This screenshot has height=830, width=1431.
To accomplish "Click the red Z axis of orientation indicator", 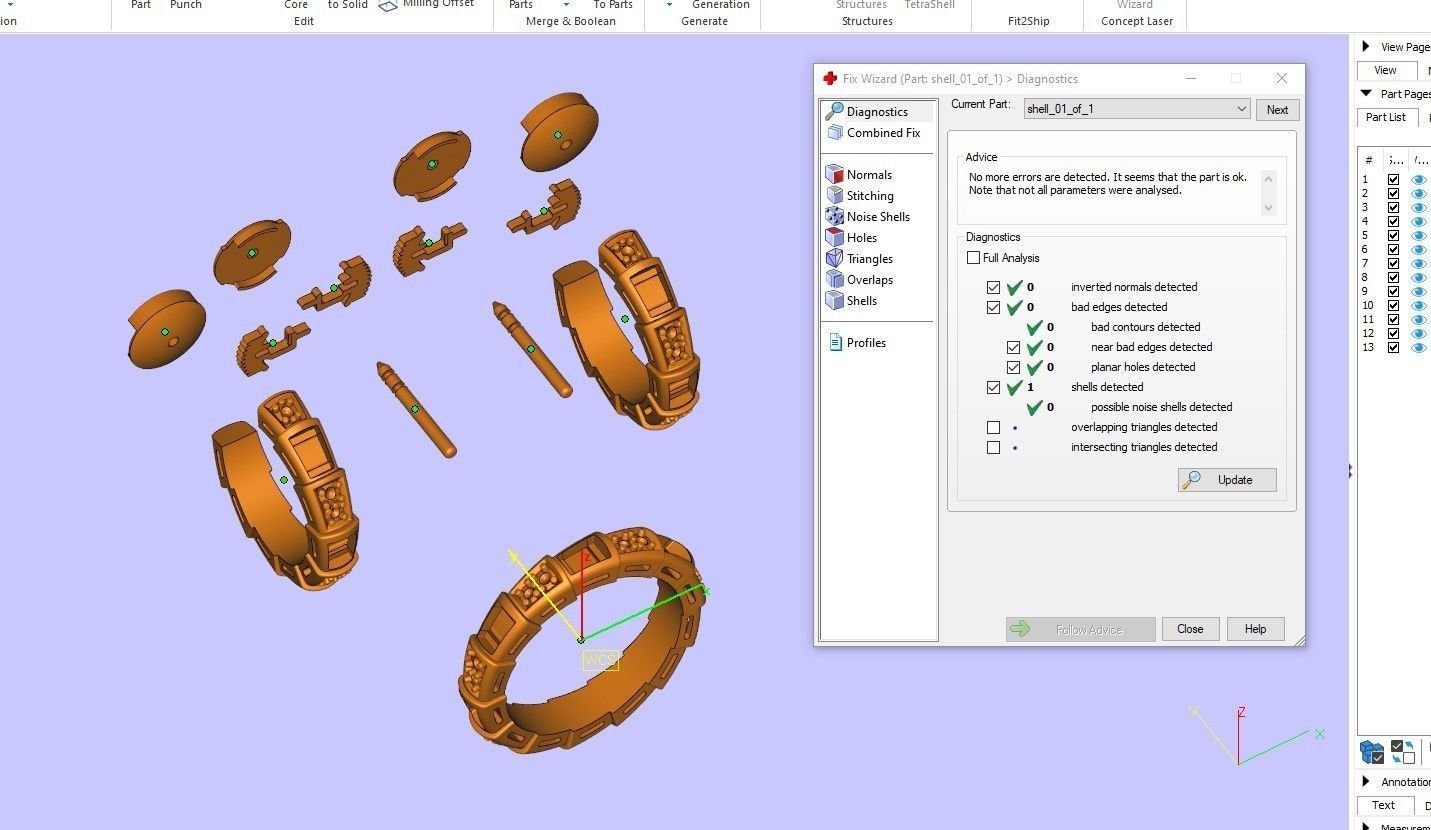I will (x=1240, y=735).
